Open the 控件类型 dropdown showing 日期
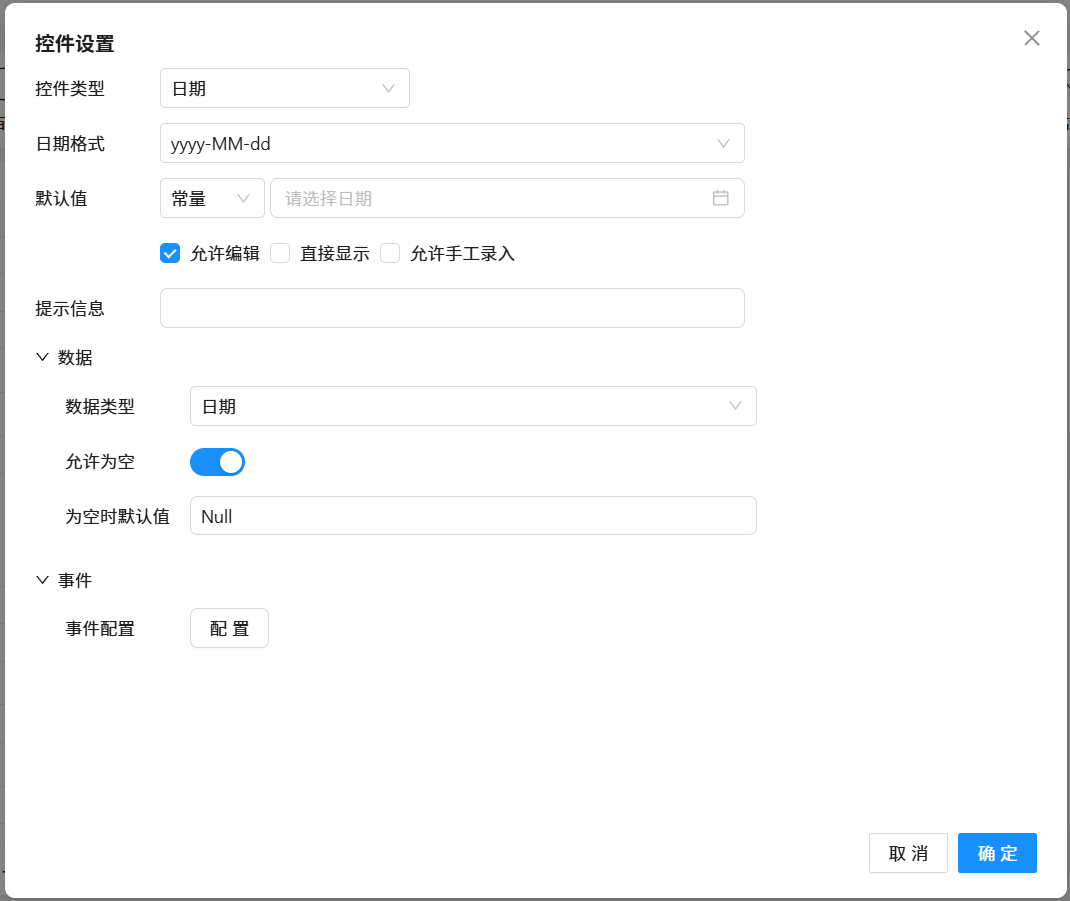The width and height of the screenshot is (1070, 901). click(x=285, y=88)
